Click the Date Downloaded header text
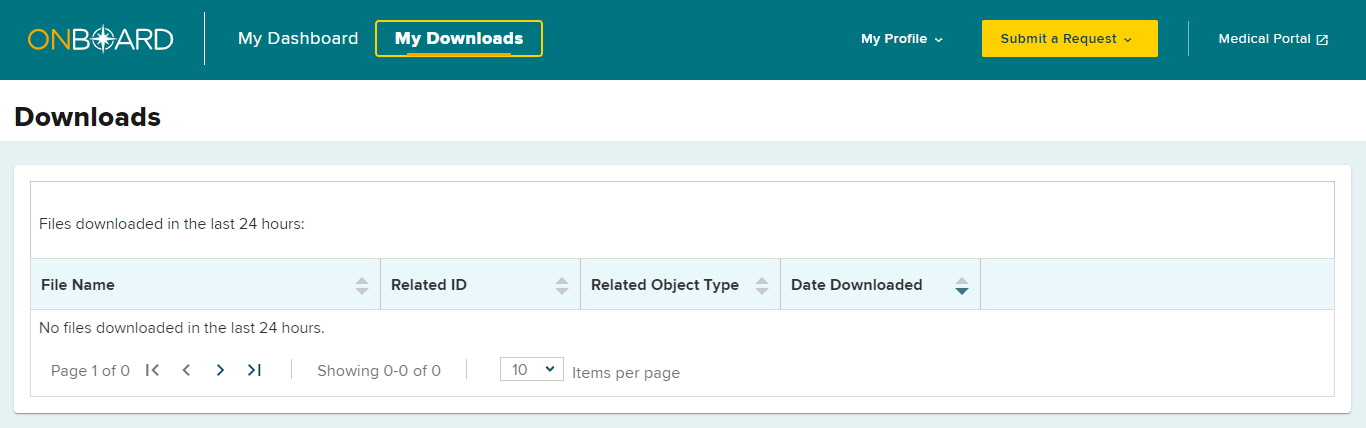1366x428 pixels. coord(856,285)
